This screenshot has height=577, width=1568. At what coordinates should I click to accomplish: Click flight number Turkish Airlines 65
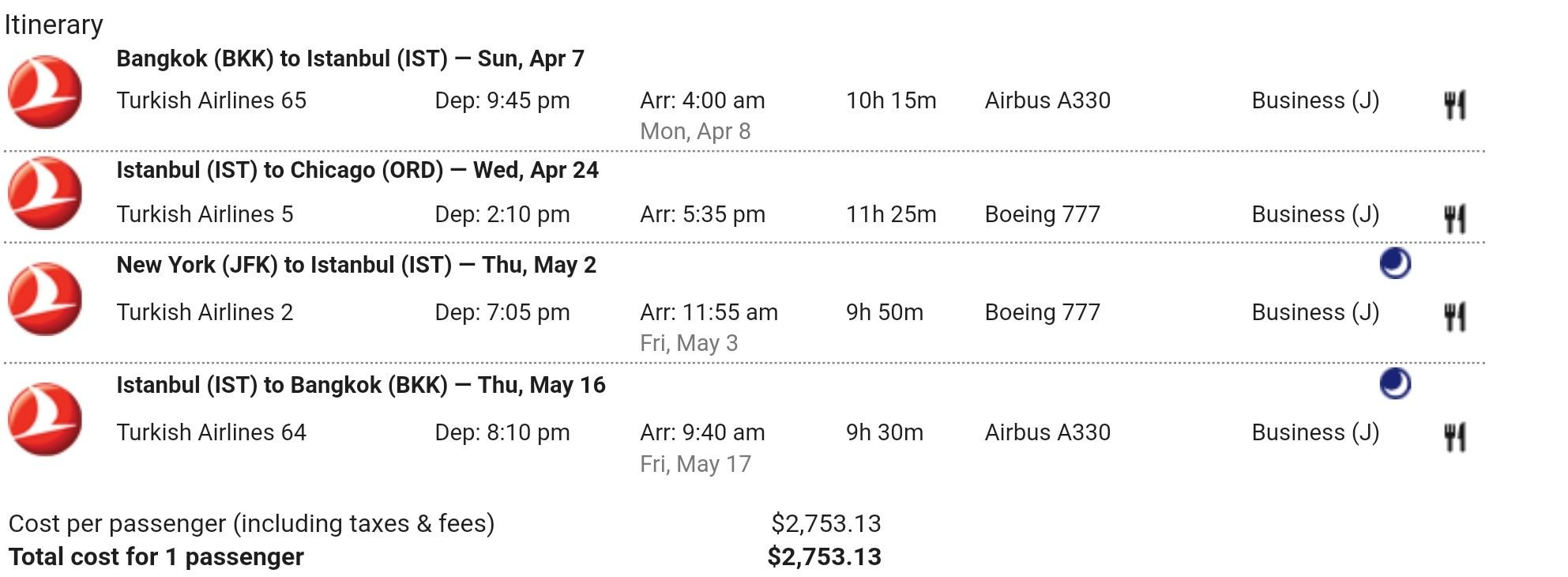tap(211, 100)
